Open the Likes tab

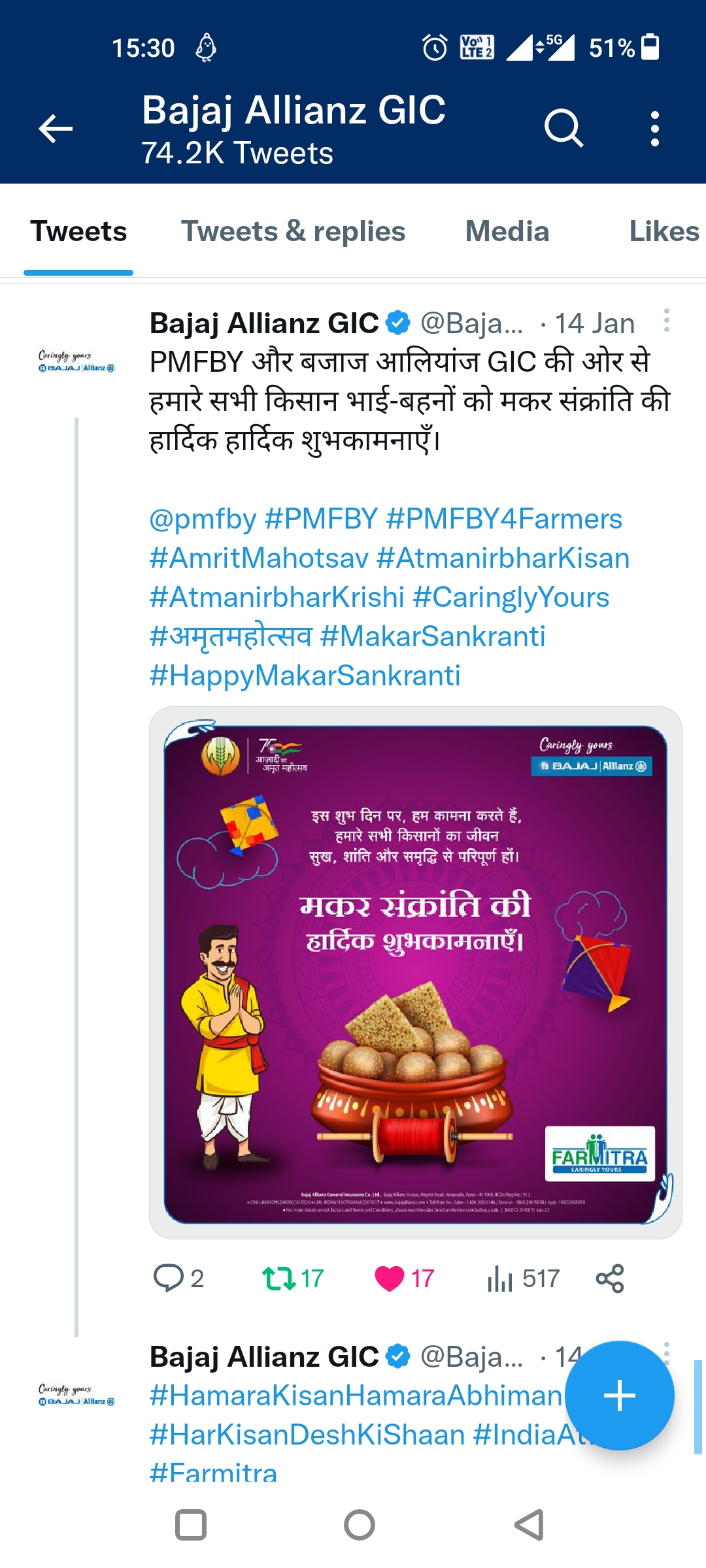[x=664, y=231]
